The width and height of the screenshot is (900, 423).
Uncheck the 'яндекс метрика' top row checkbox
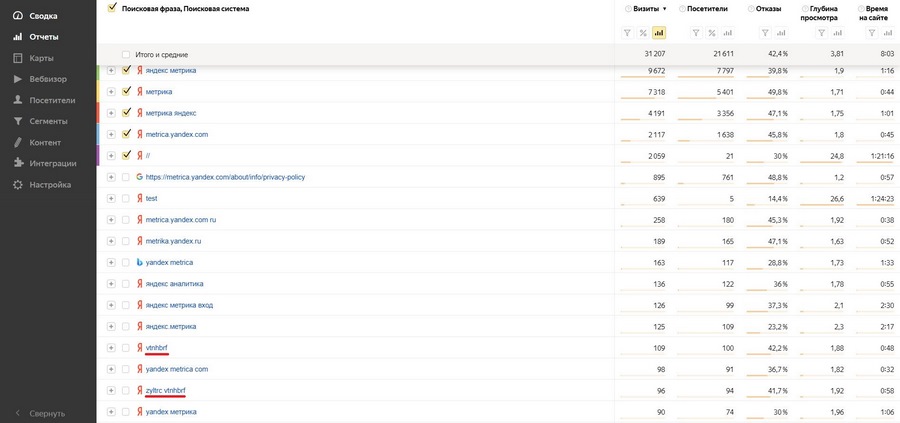coord(126,70)
